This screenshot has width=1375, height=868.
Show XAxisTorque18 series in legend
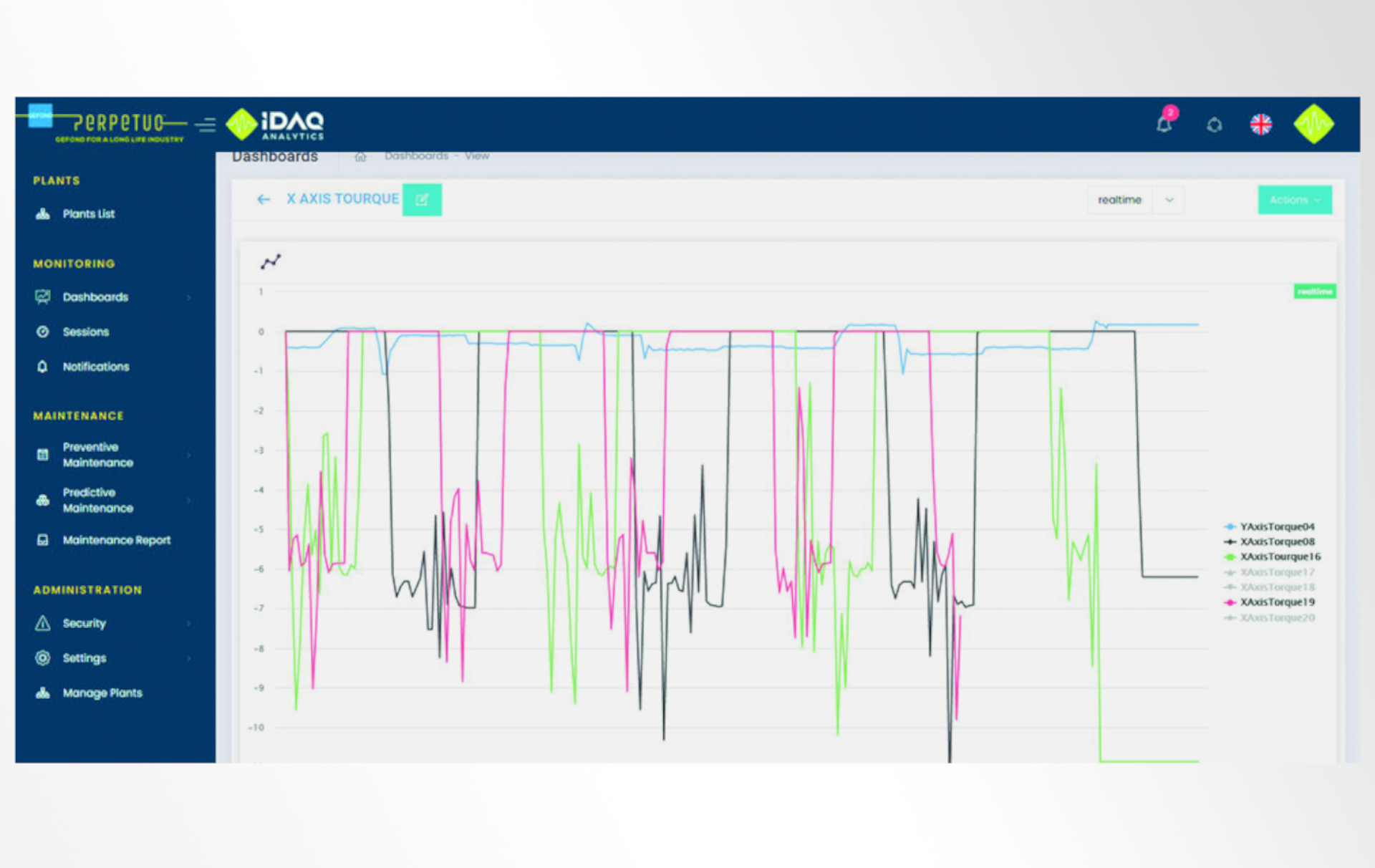[1269, 587]
